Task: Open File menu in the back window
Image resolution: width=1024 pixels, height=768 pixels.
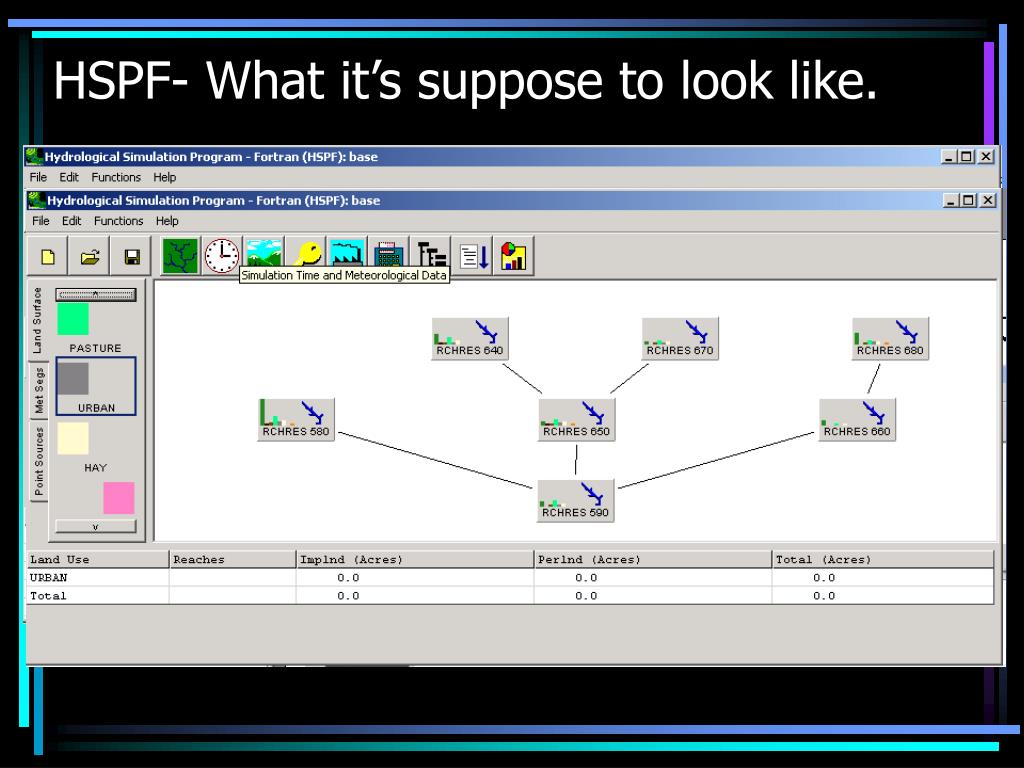Action: 38,177
